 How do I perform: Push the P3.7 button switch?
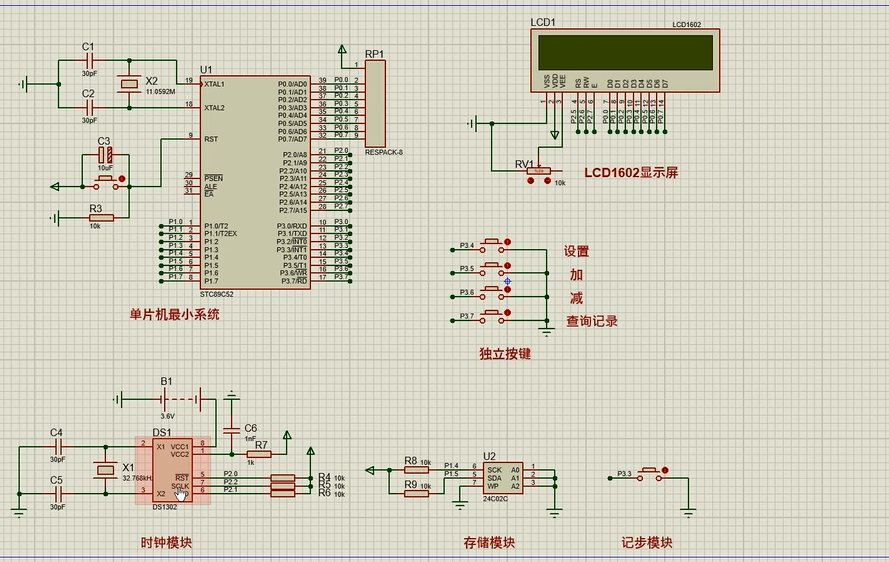[x=492, y=316]
